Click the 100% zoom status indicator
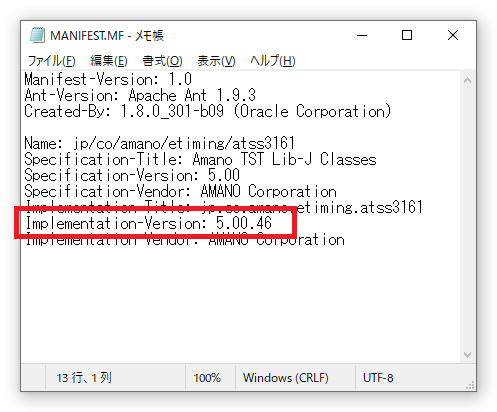This screenshot has width=497, height=412. pyautogui.click(x=207, y=378)
